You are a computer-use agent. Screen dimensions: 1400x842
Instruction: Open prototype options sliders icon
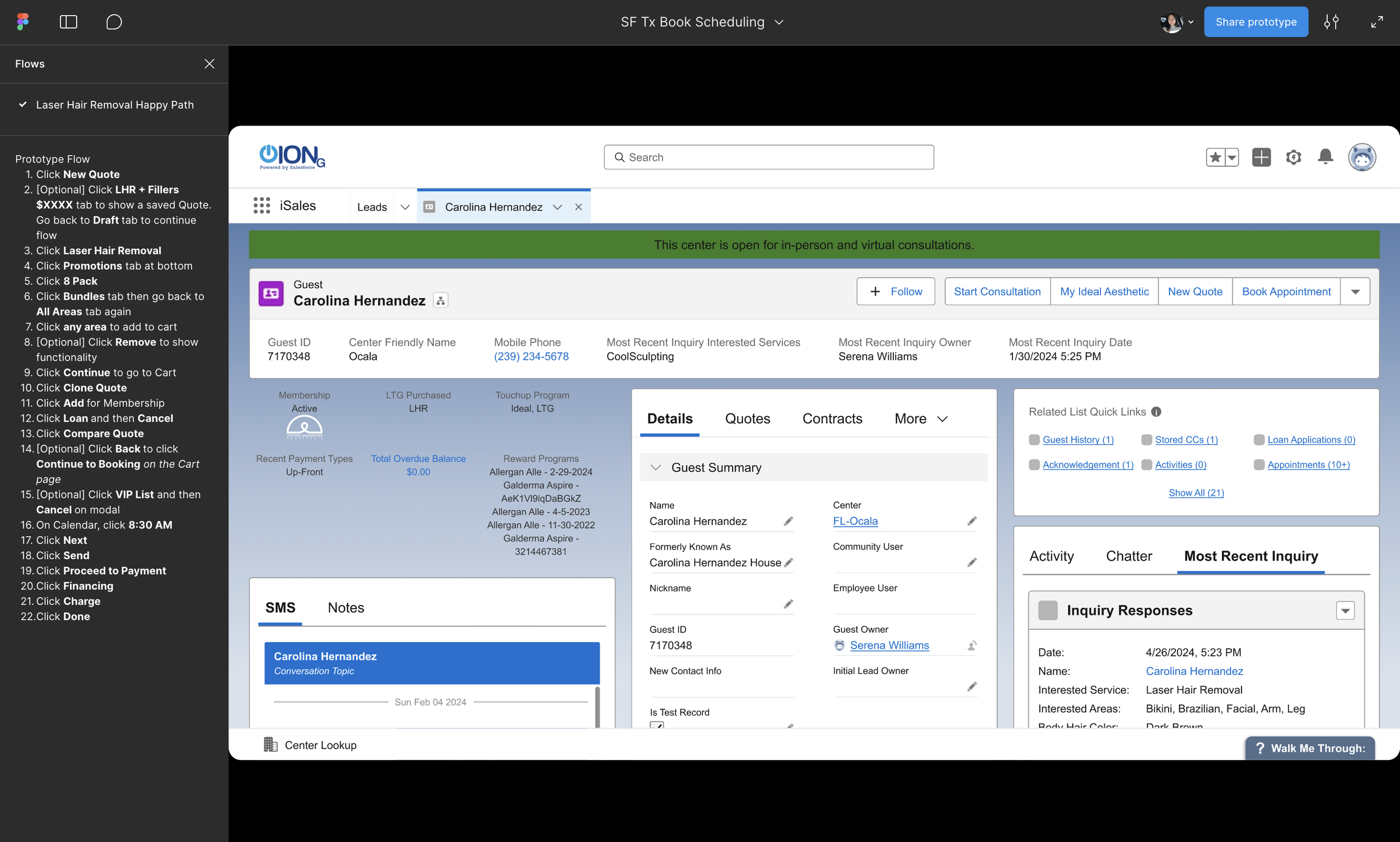1331,22
